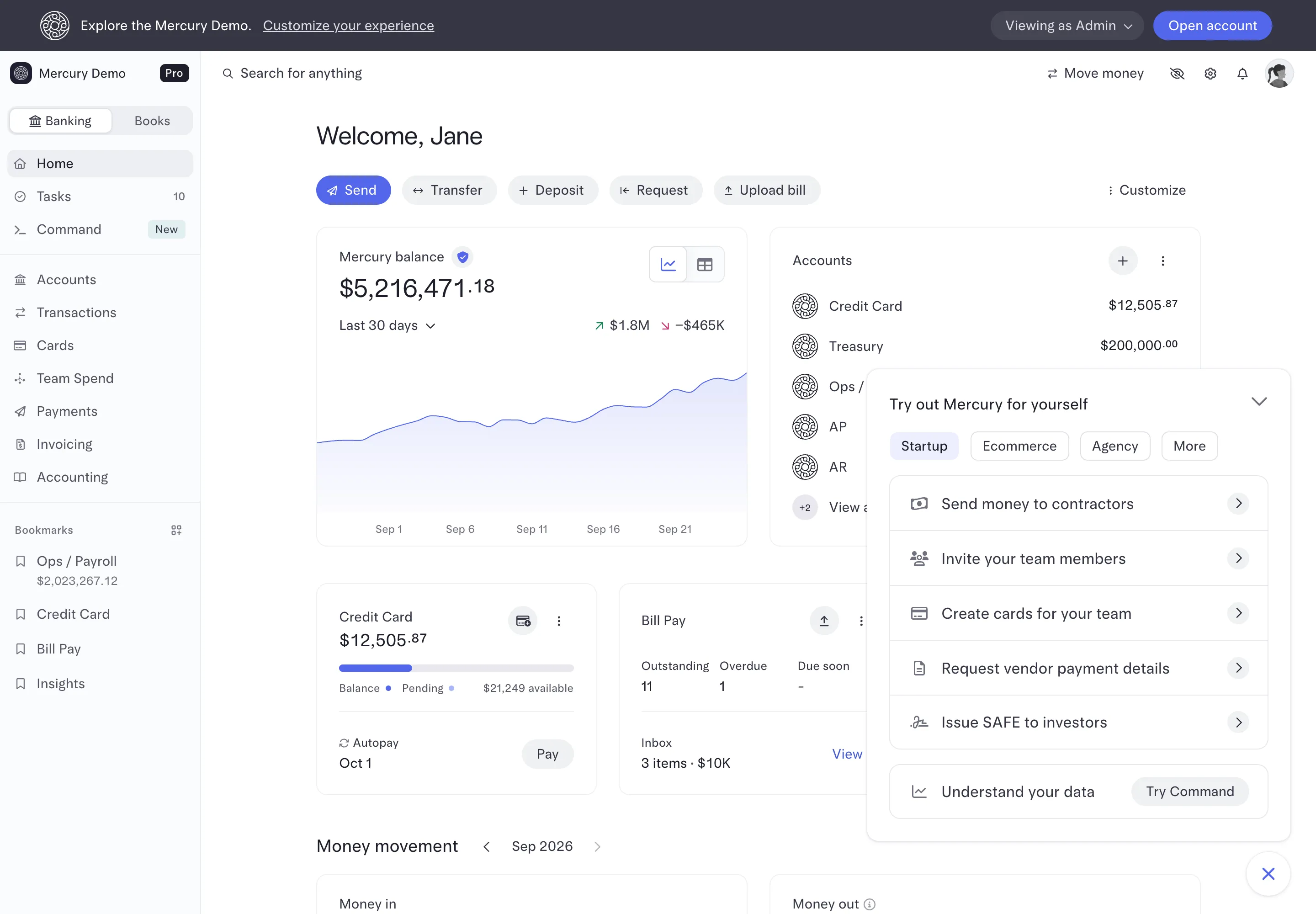
Task: Close the onboarding panel with X button
Action: coord(1268,874)
